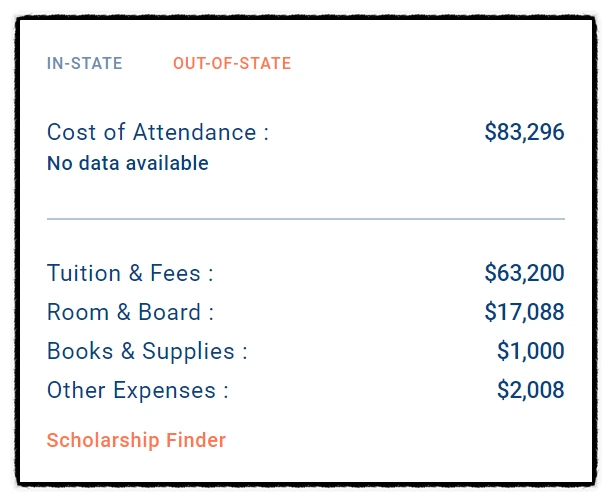
Task: Click the horizontal divider line
Action: [305, 218]
